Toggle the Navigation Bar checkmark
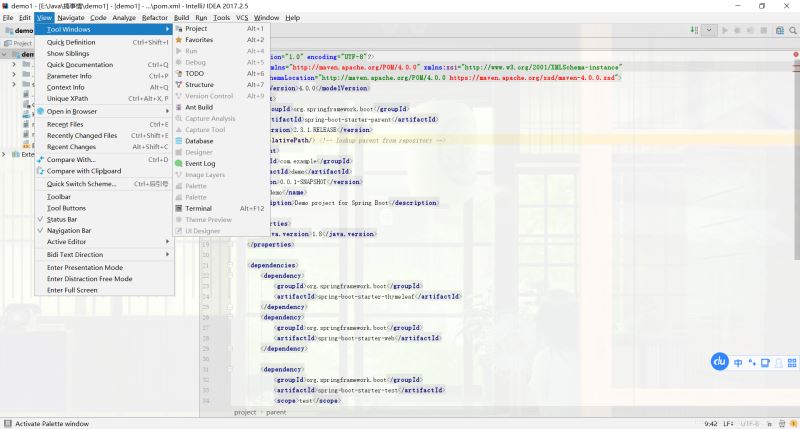The width and height of the screenshot is (800, 429). click(40, 231)
